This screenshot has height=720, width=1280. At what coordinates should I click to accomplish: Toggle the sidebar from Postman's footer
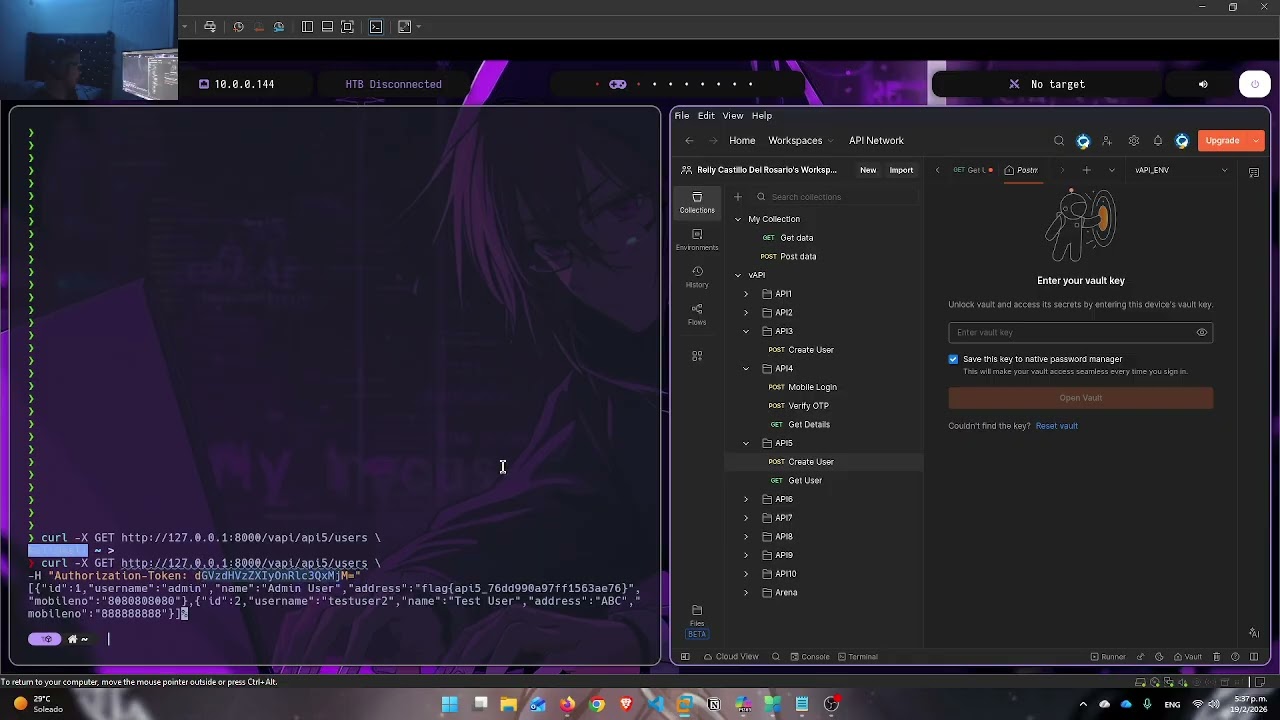click(685, 657)
